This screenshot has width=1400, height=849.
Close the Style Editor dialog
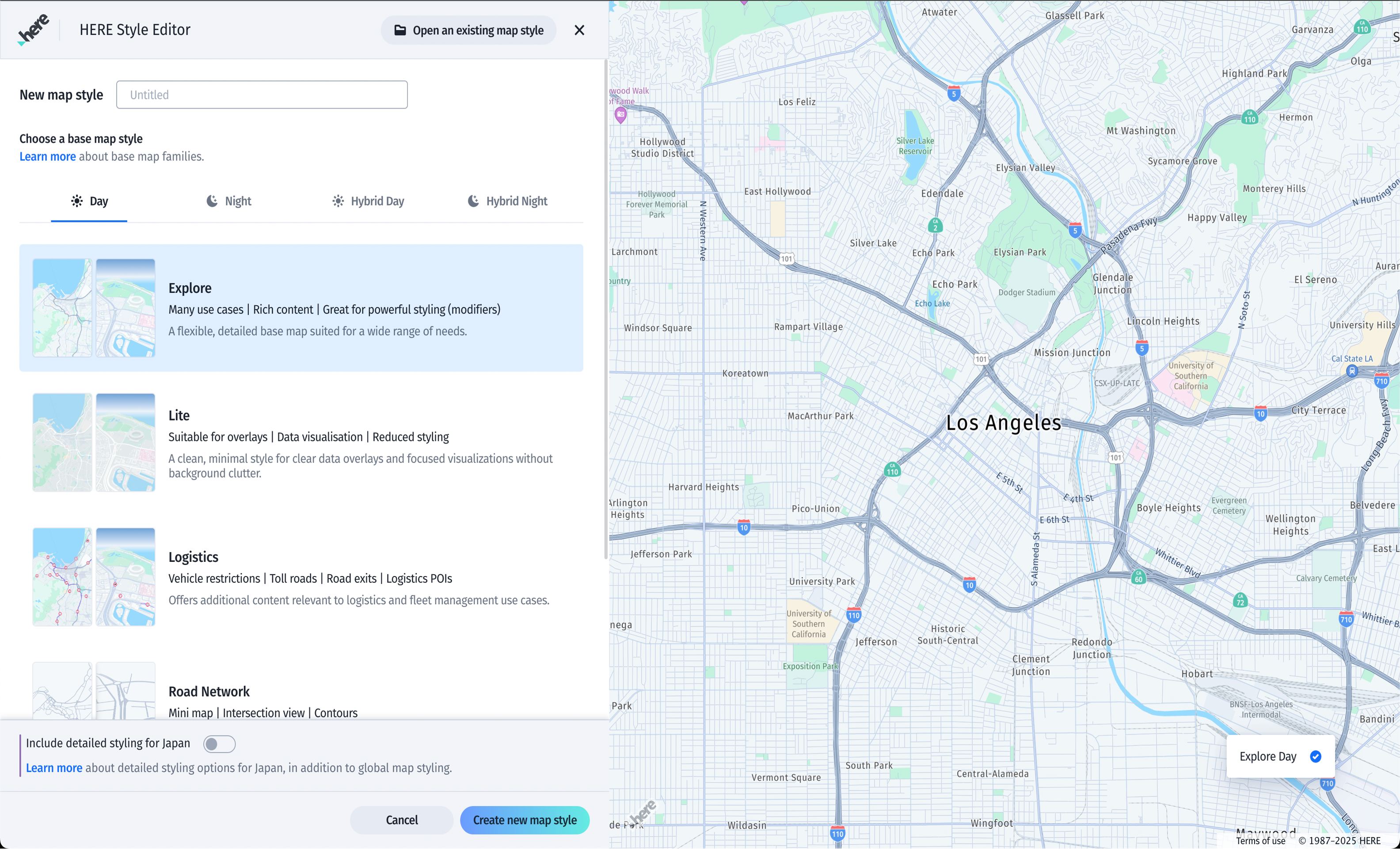tap(579, 30)
